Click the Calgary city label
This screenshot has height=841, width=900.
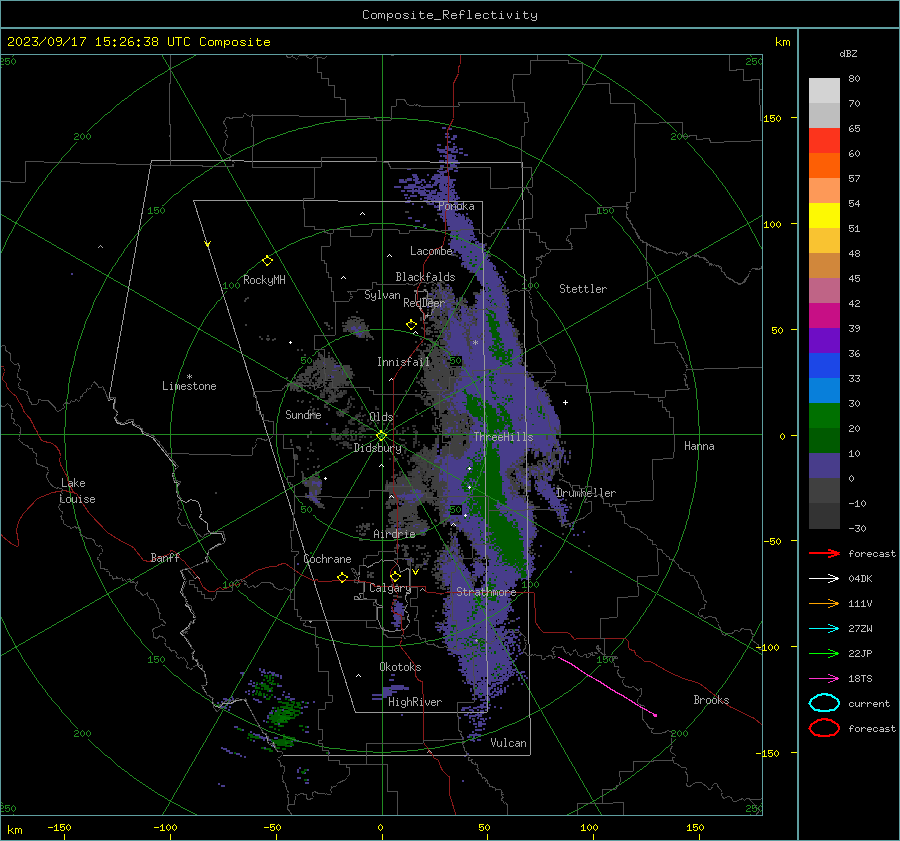(390, 588)
